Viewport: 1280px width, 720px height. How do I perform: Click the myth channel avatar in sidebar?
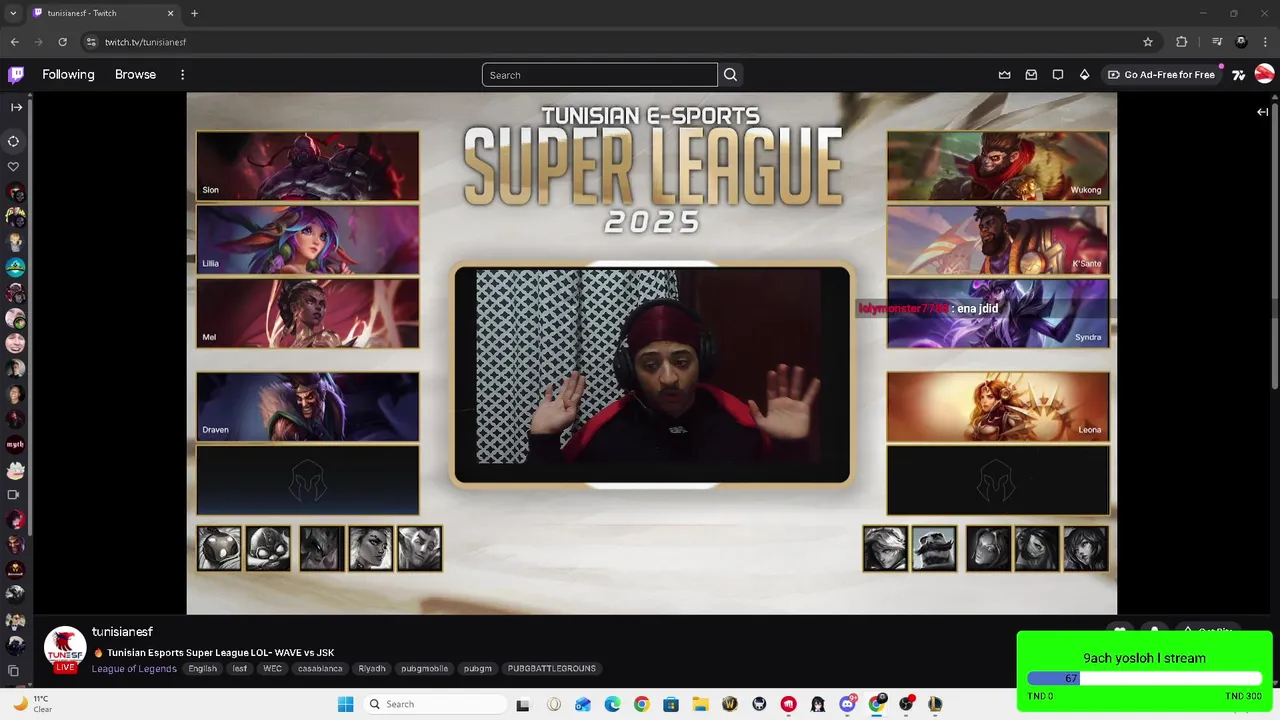click(x=15, y=444)
